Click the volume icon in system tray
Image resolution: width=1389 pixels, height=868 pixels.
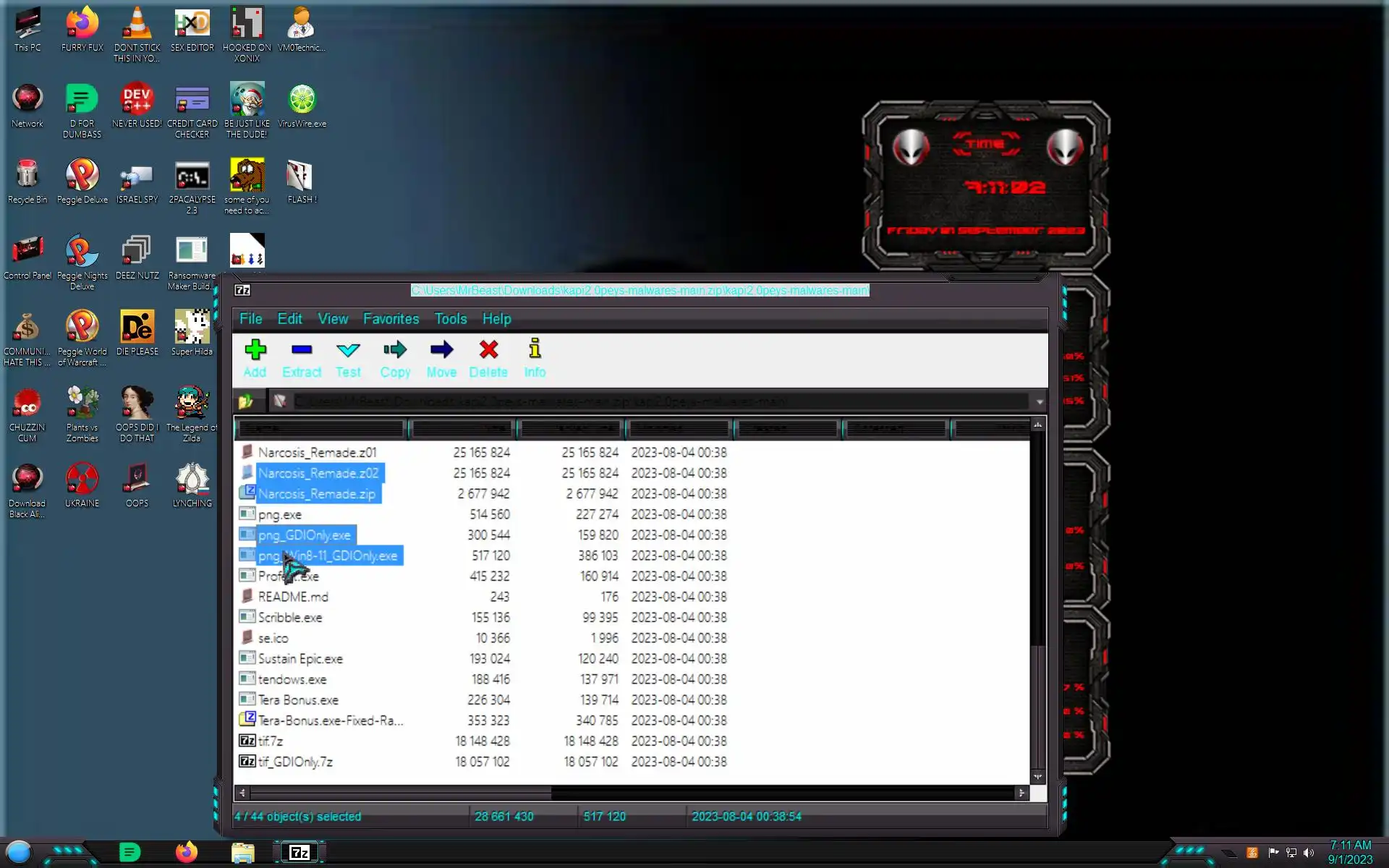pyautogui.click(x=1308, y=853)
